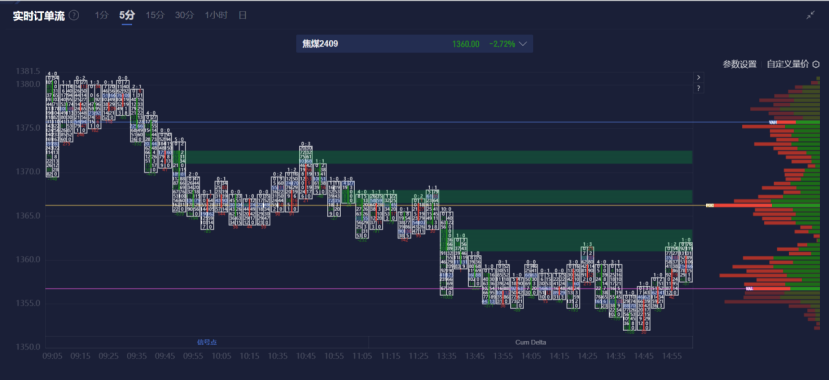Image resolution: width=829 pixels, height=380 pixels.
Task: Select the 1小时 timeframe tab
Action: pos(216,15)
